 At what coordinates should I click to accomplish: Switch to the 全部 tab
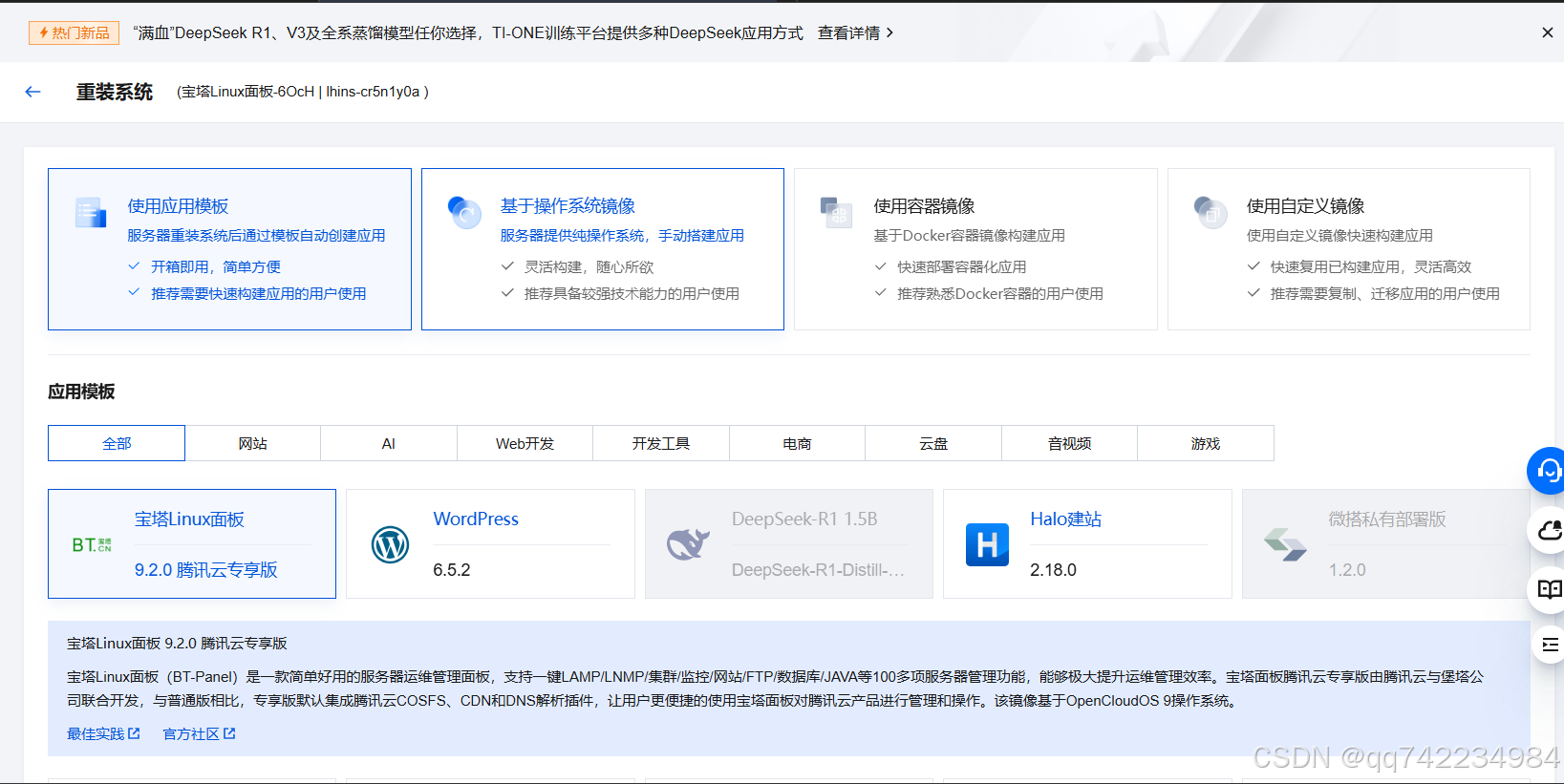pyautogui.click(x=117, y=443)
